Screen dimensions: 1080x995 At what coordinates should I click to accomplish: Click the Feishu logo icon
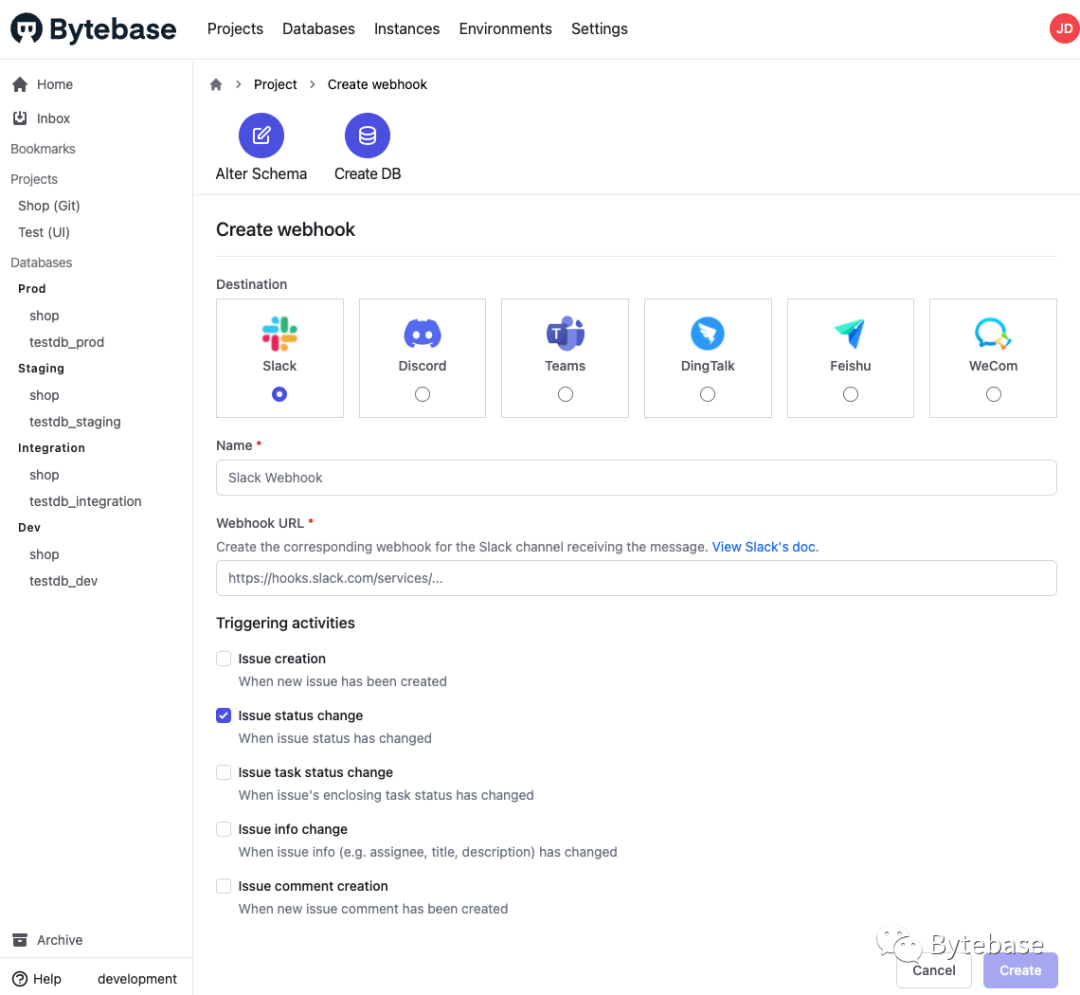pyautogui.click(x=850, y=334)
